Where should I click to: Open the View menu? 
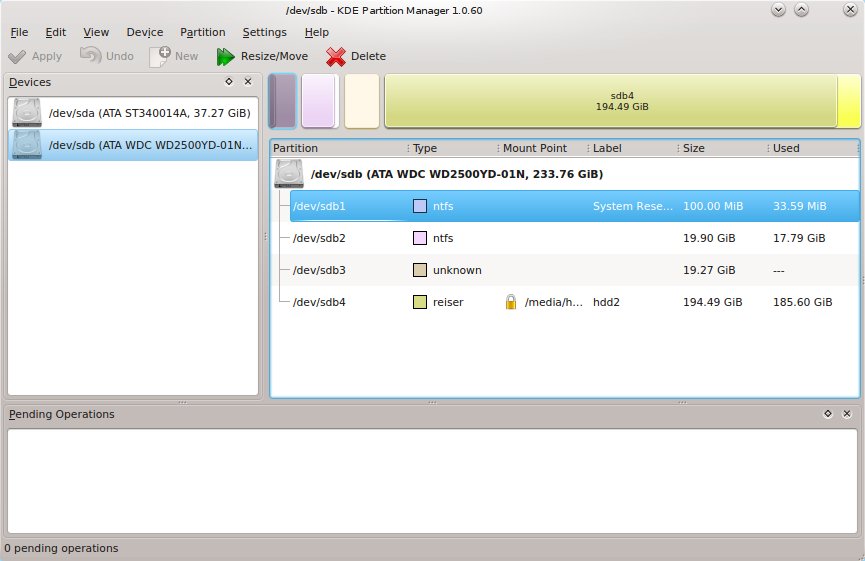point(96,32)
